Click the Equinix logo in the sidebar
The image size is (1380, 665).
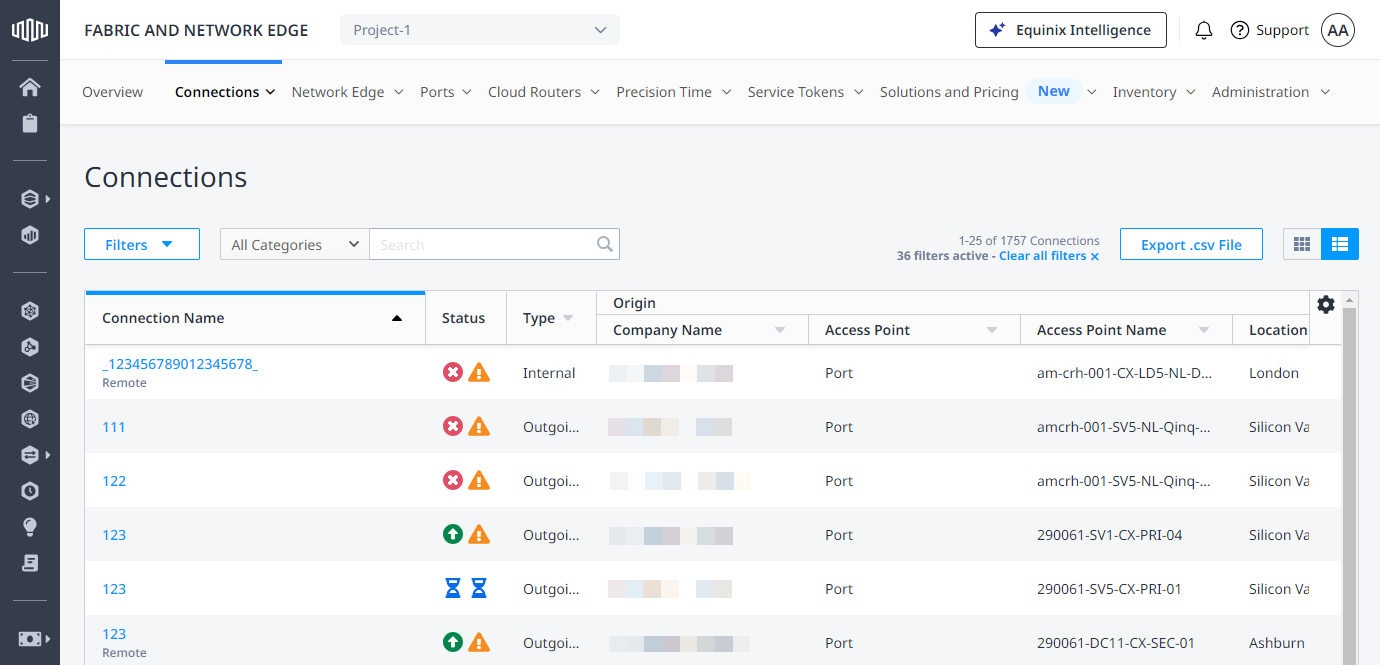[x=30, y=30]
